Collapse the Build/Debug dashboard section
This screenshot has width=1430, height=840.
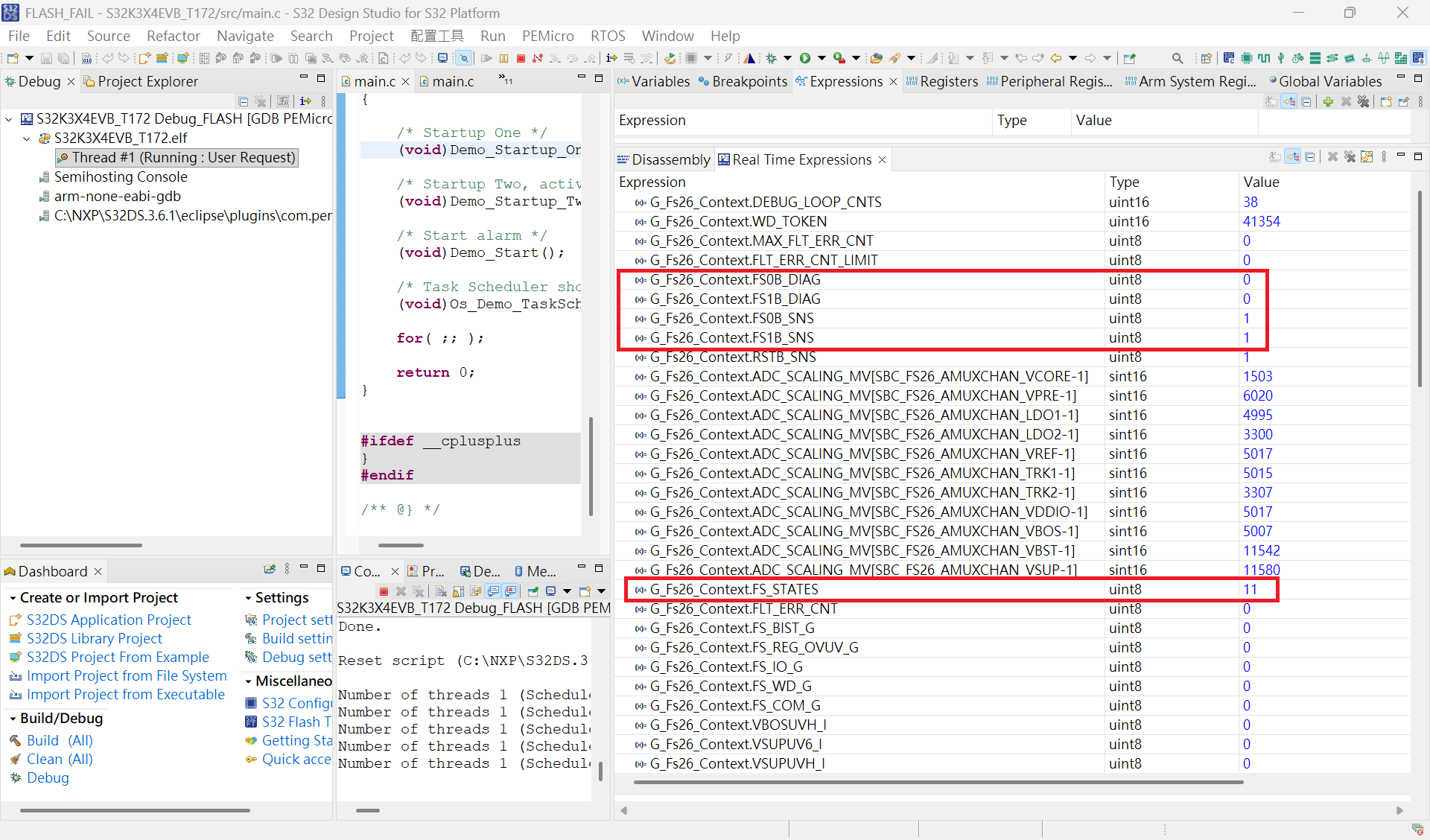13,719
